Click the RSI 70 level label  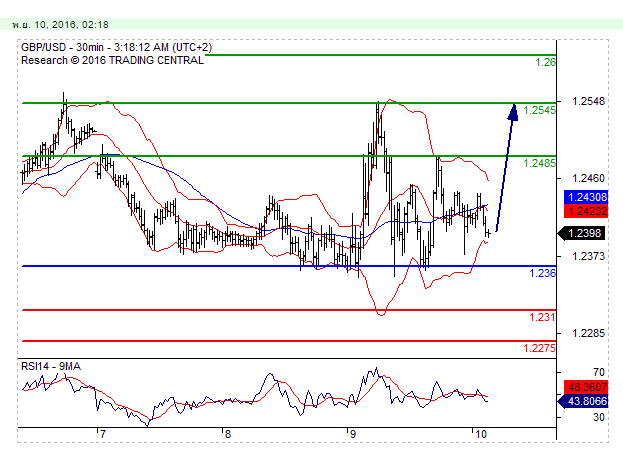[x=599, y=372]
